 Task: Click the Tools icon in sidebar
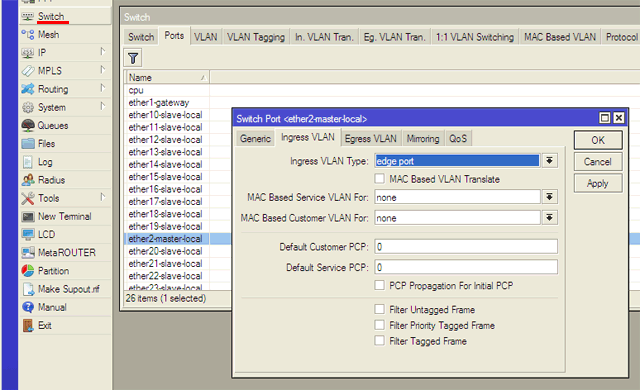(28, 198)
